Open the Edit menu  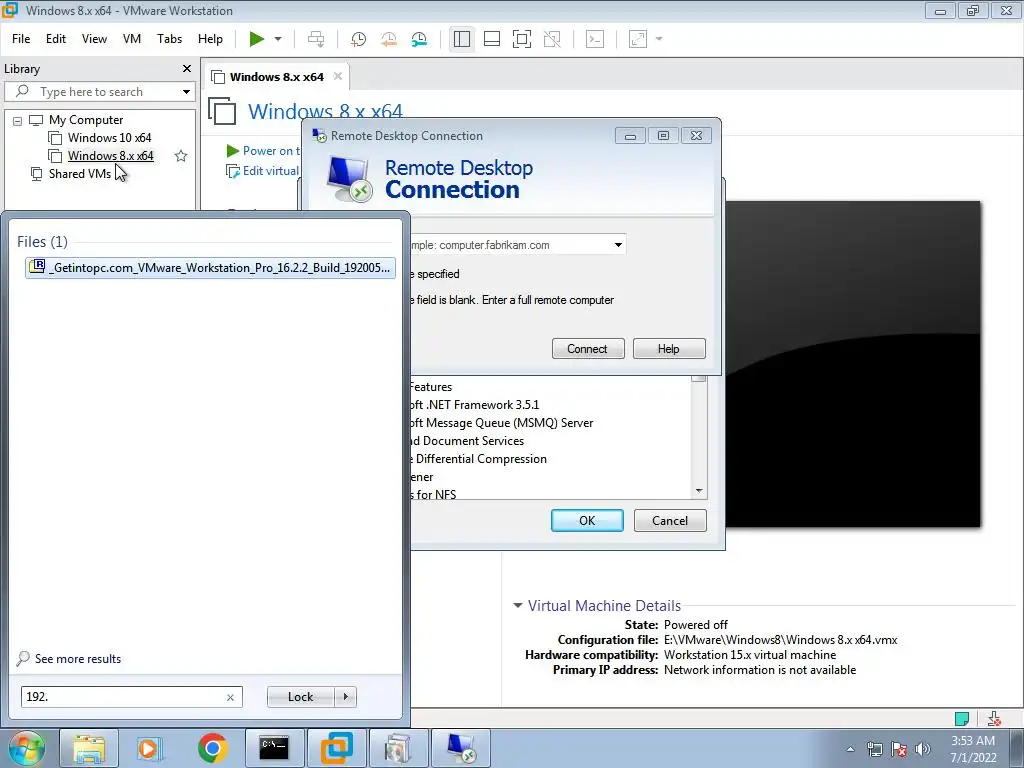tap(56, 39)
